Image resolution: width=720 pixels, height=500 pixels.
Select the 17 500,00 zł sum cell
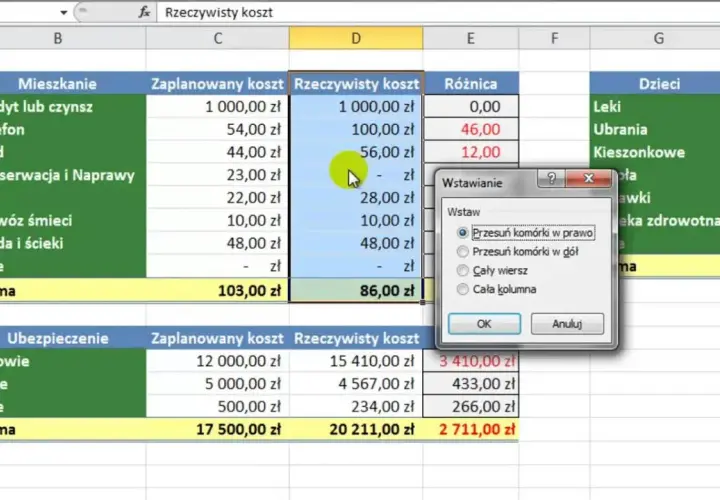click(218, 429)
